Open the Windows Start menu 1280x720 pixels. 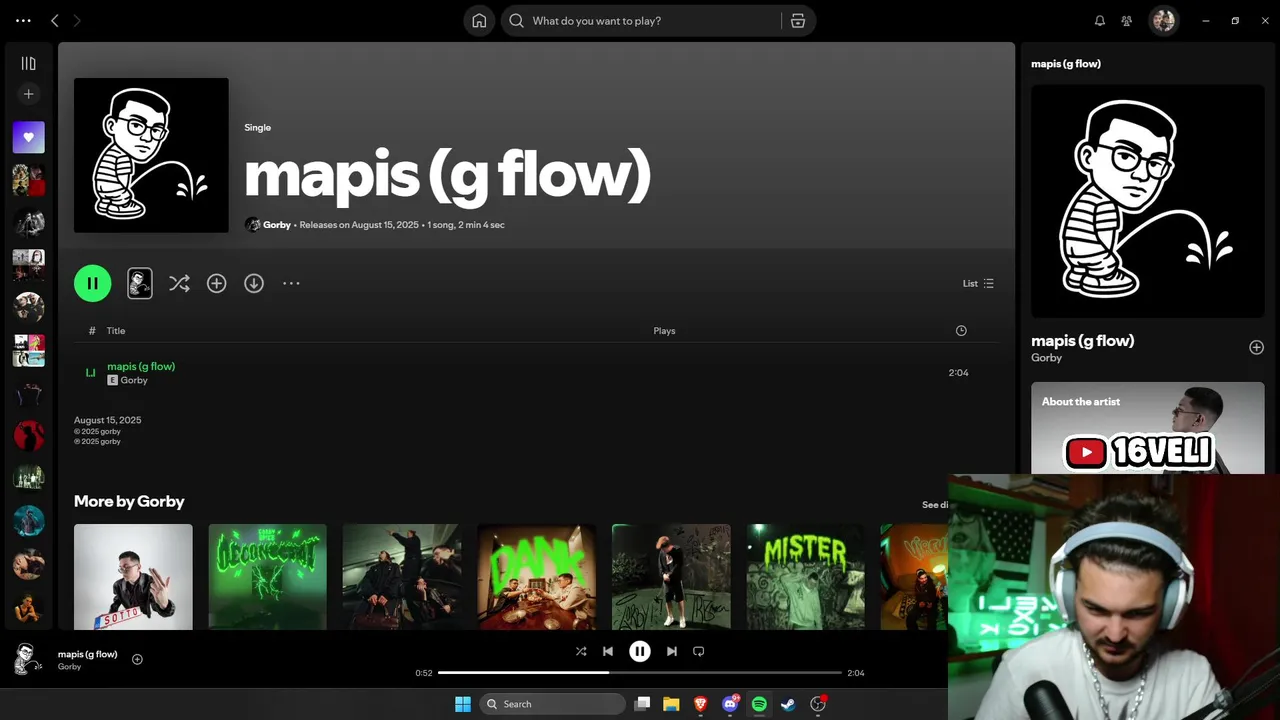[463, 704]
